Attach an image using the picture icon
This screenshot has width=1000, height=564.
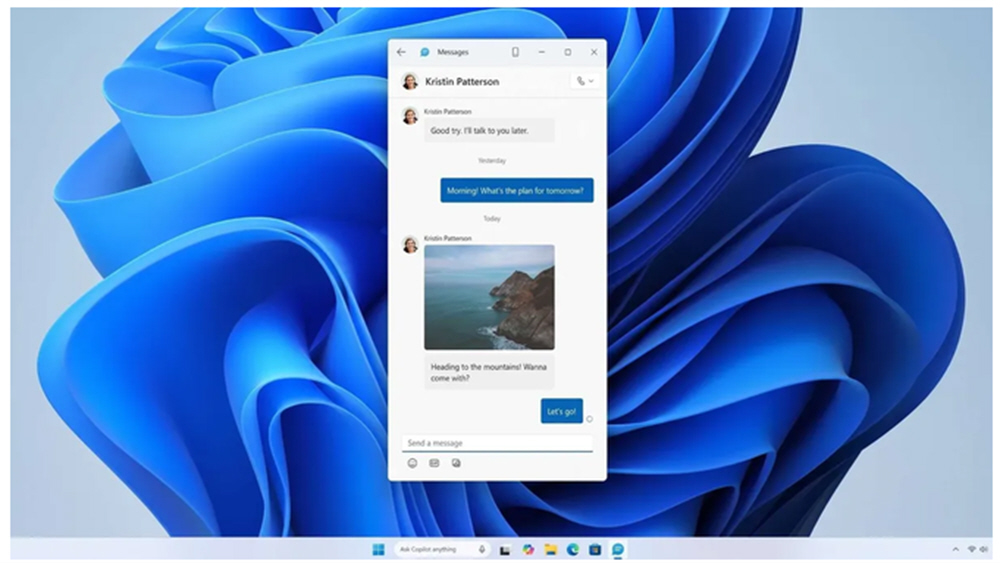pyautogui.click(x=456, y=463)
